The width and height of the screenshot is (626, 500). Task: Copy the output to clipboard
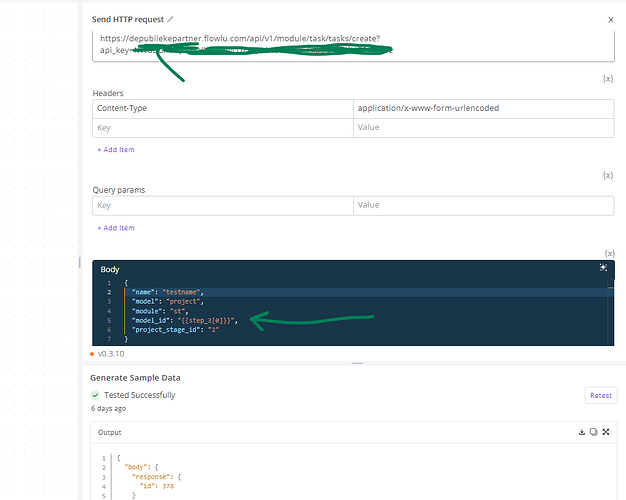point(594,432)
